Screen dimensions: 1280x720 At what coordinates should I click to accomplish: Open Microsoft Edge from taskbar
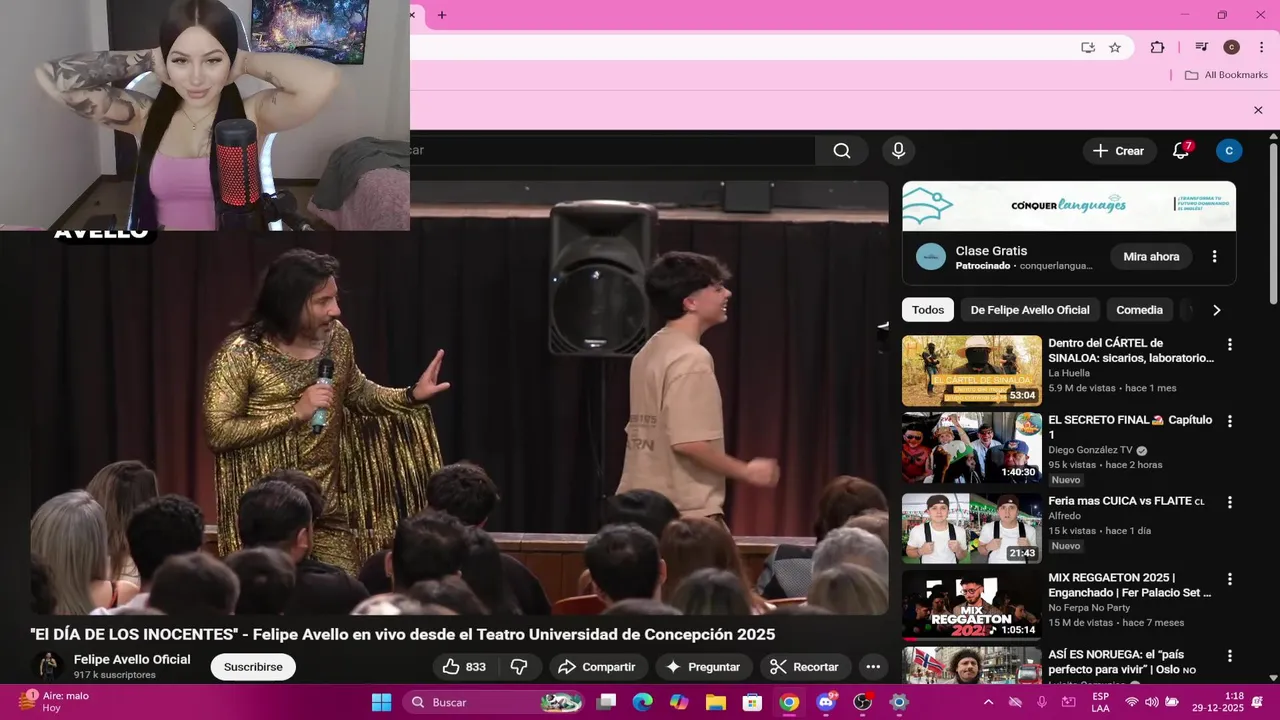click(642, 702)
